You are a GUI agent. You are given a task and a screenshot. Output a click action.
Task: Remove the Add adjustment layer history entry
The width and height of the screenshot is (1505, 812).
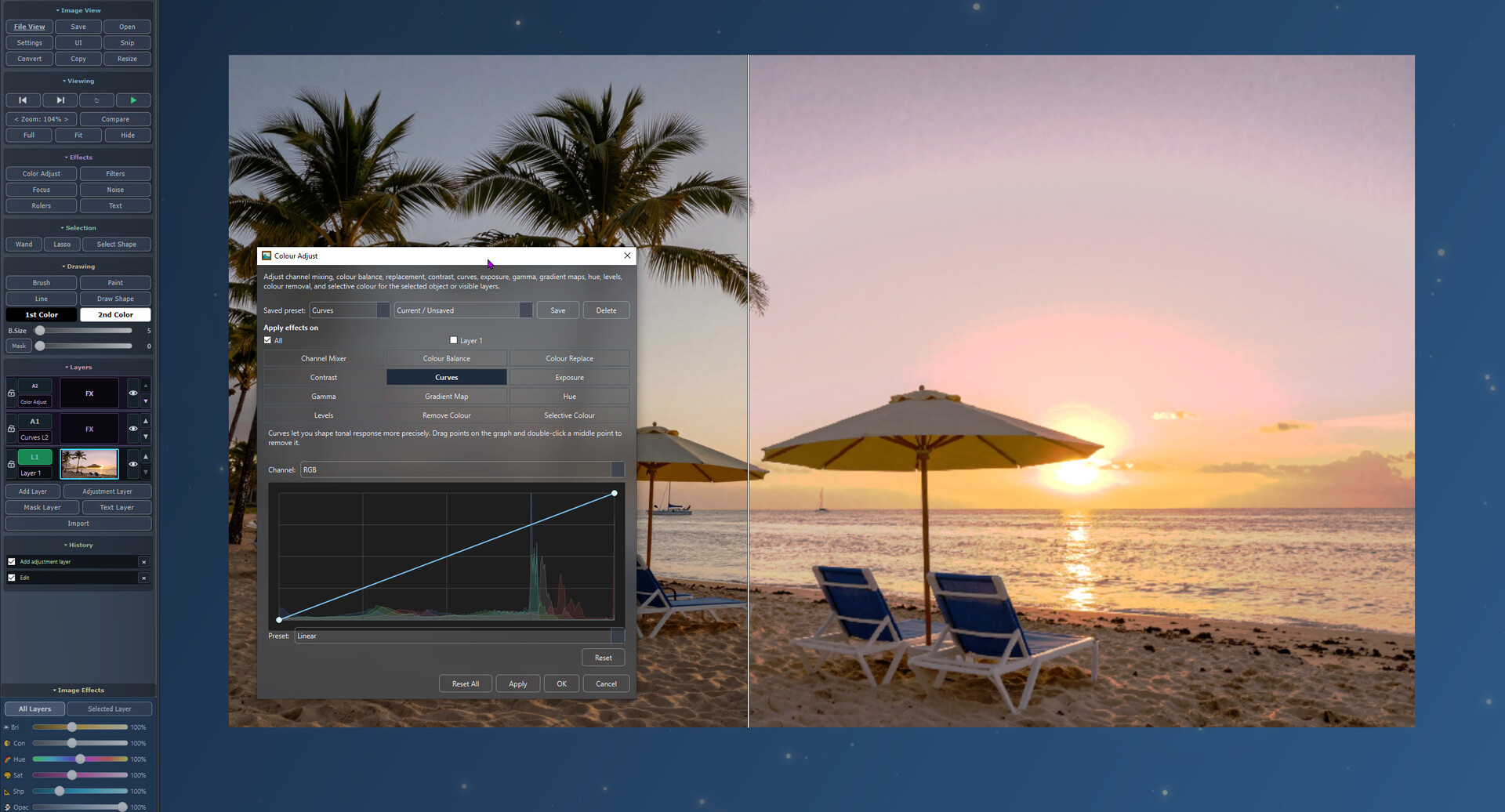coord(143,562)
